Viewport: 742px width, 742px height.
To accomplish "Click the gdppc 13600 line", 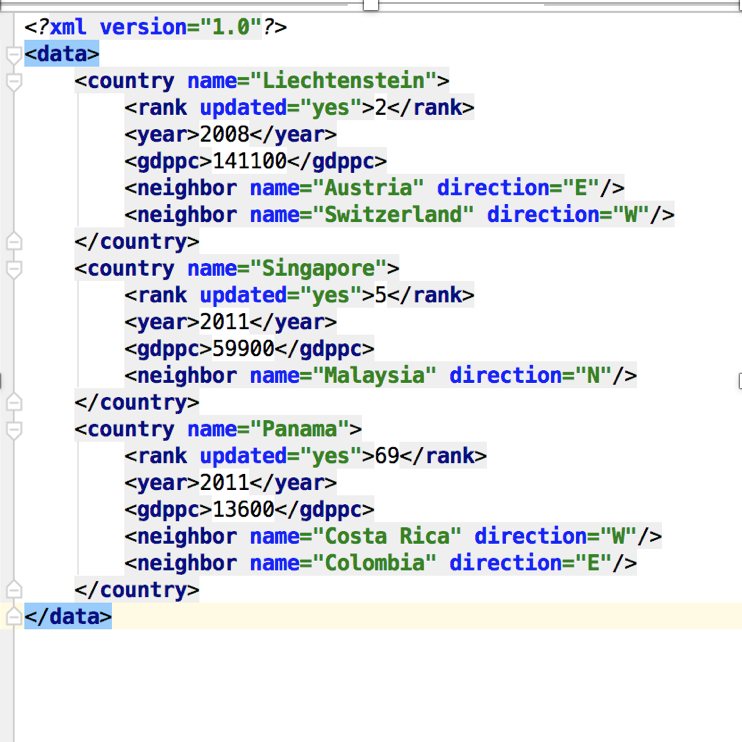I will [x=249, y=510].
